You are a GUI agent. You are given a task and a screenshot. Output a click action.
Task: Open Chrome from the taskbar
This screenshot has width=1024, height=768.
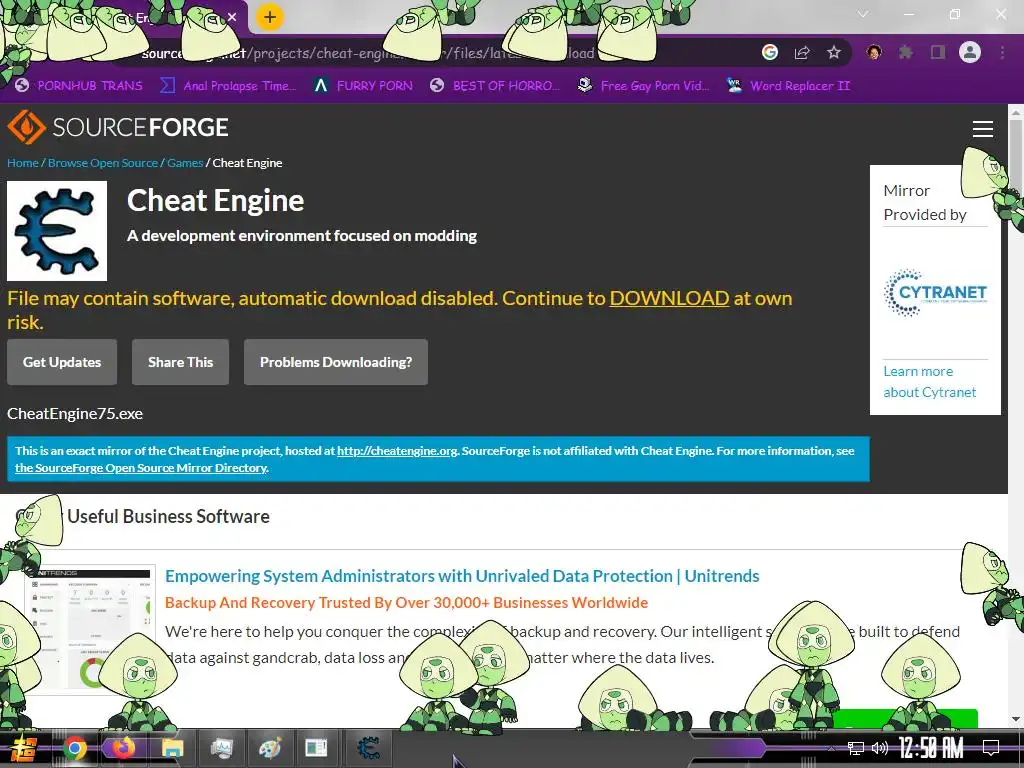75,748
